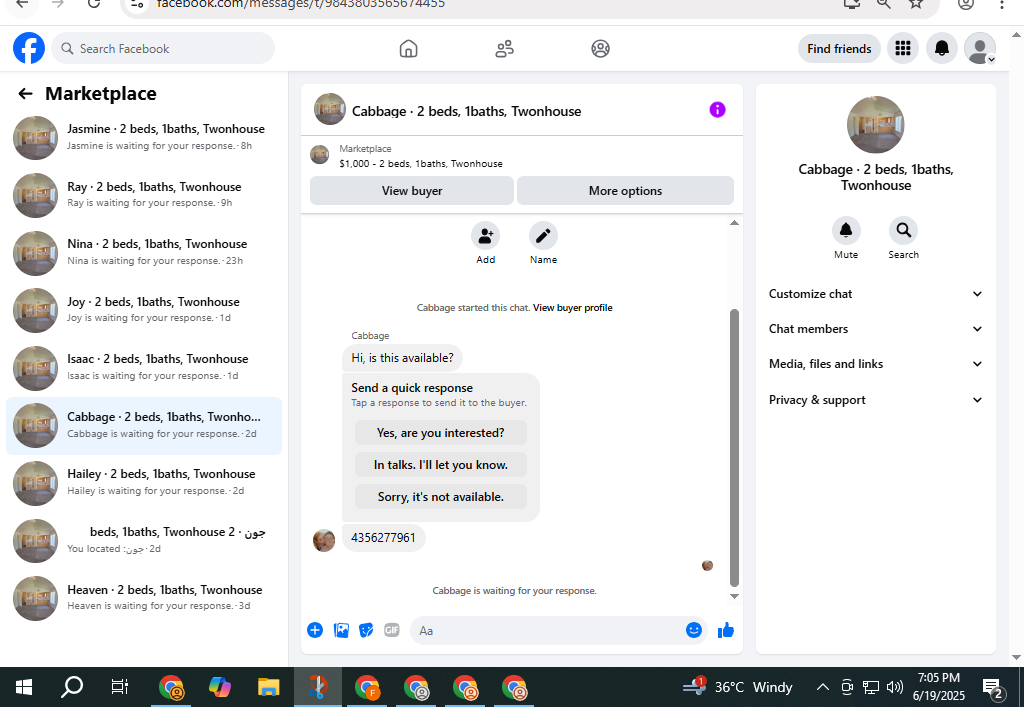Image resolution: width=1024 pixels, height=707 pixels.
Task: Open the Home feed icon
Action: (408, 48)
